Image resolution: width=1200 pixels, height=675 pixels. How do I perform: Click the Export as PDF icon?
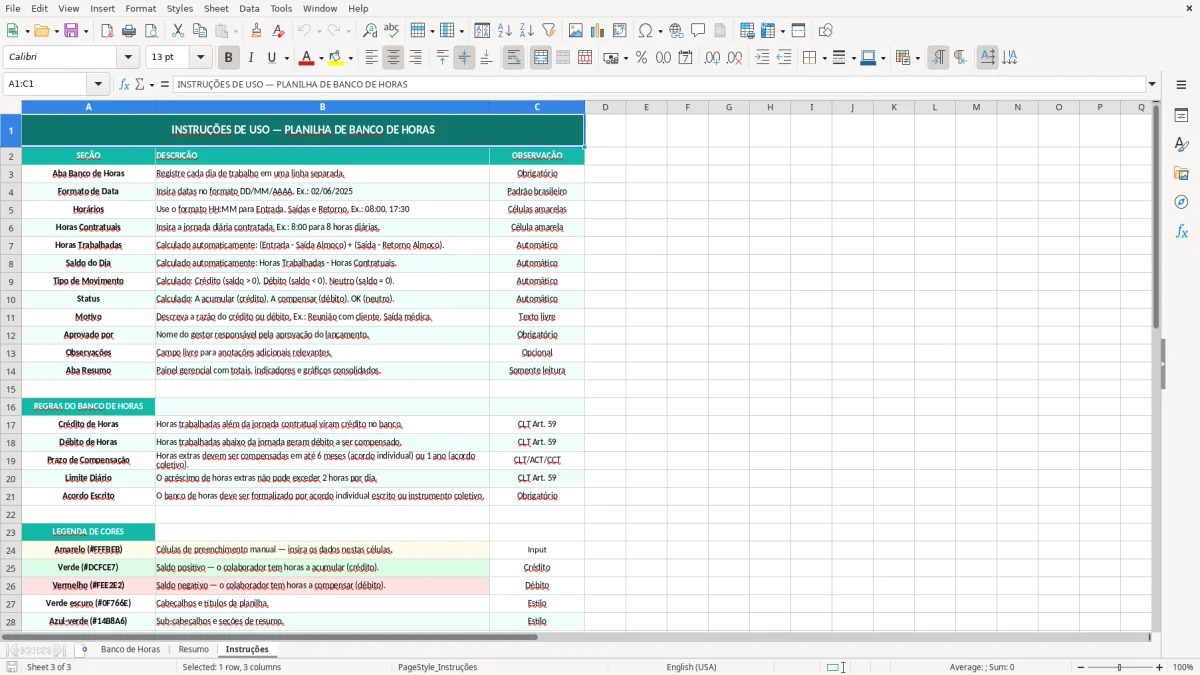(107, 31)
